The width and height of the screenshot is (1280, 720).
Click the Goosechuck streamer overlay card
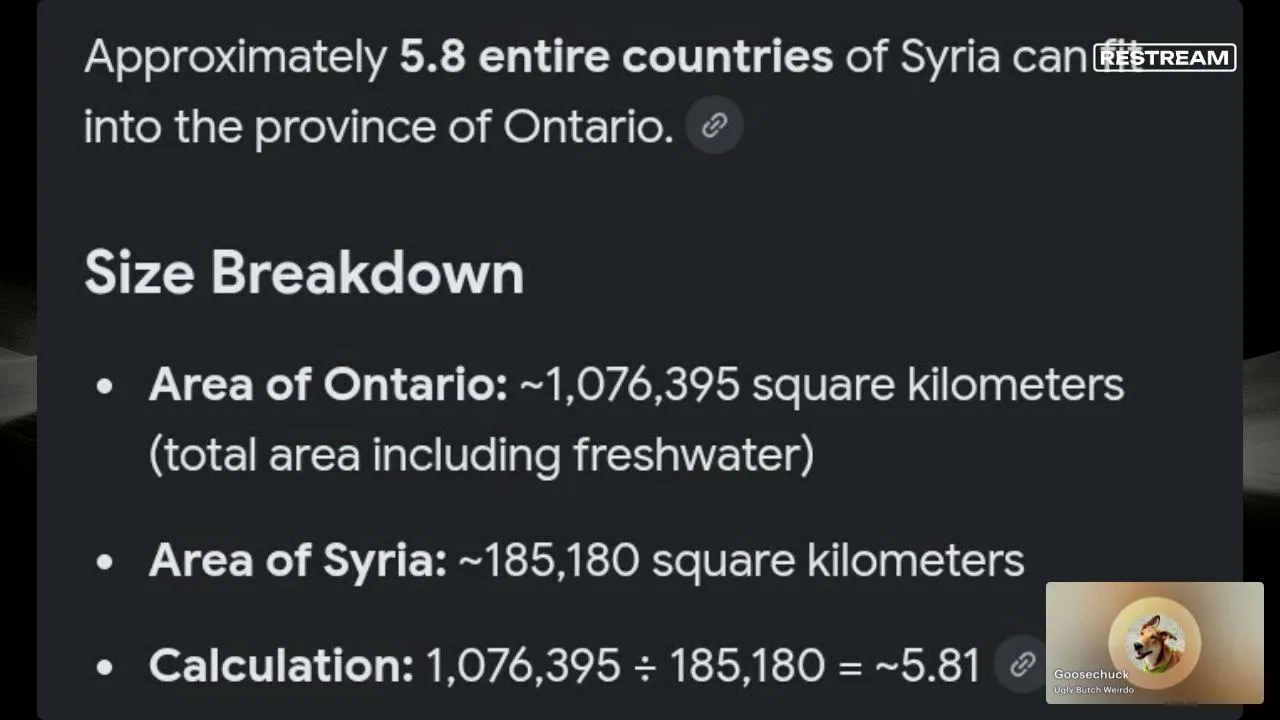[x=1155, y=643]
